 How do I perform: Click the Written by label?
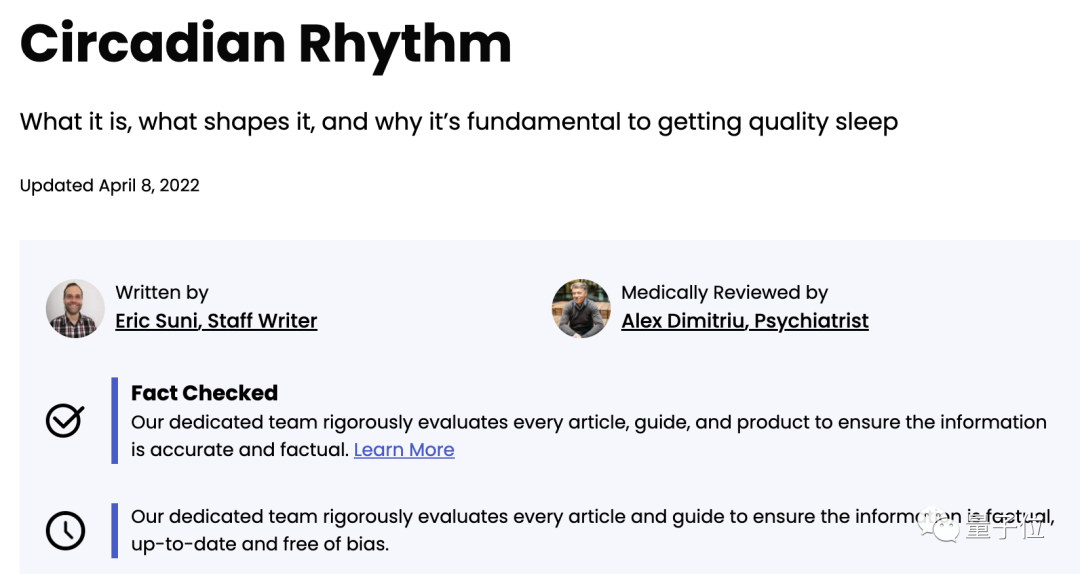click(162, 292)
